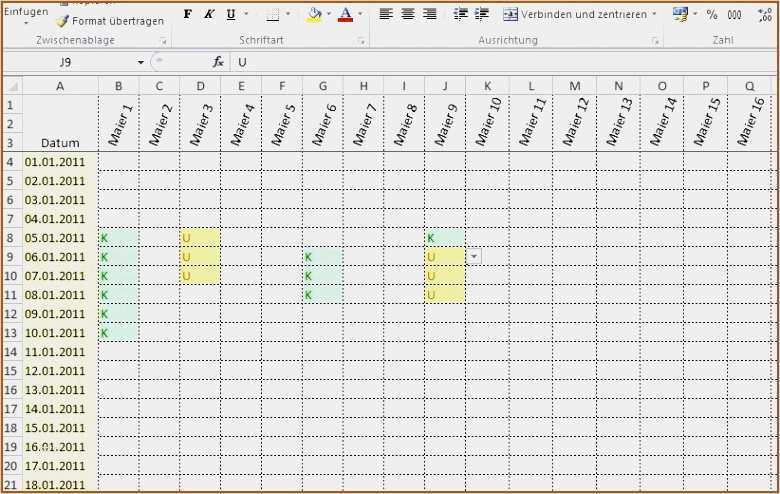This screenshot has height=494, width=780.
Task: Decrease cell indent
Action: pos(460,14)
